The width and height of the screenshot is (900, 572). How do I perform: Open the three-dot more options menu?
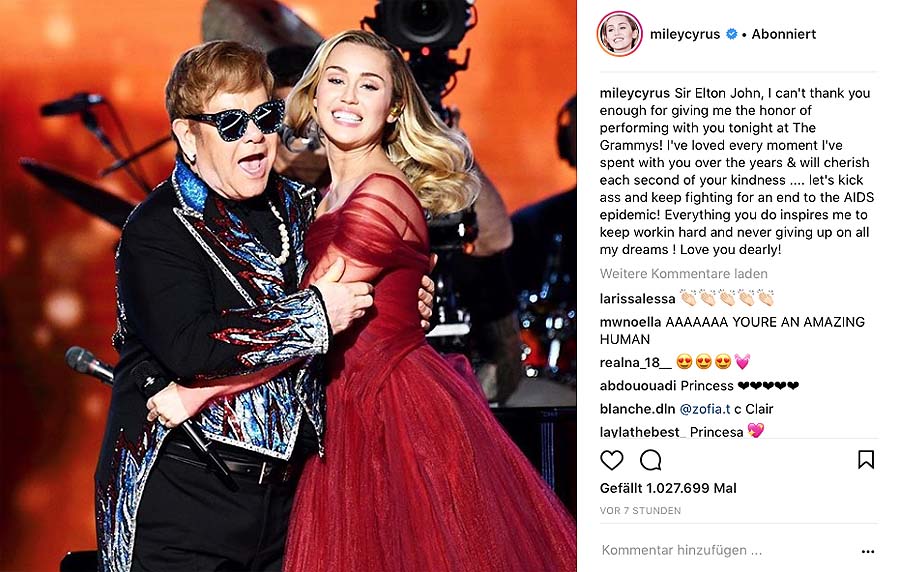click(x=867, y=551)
